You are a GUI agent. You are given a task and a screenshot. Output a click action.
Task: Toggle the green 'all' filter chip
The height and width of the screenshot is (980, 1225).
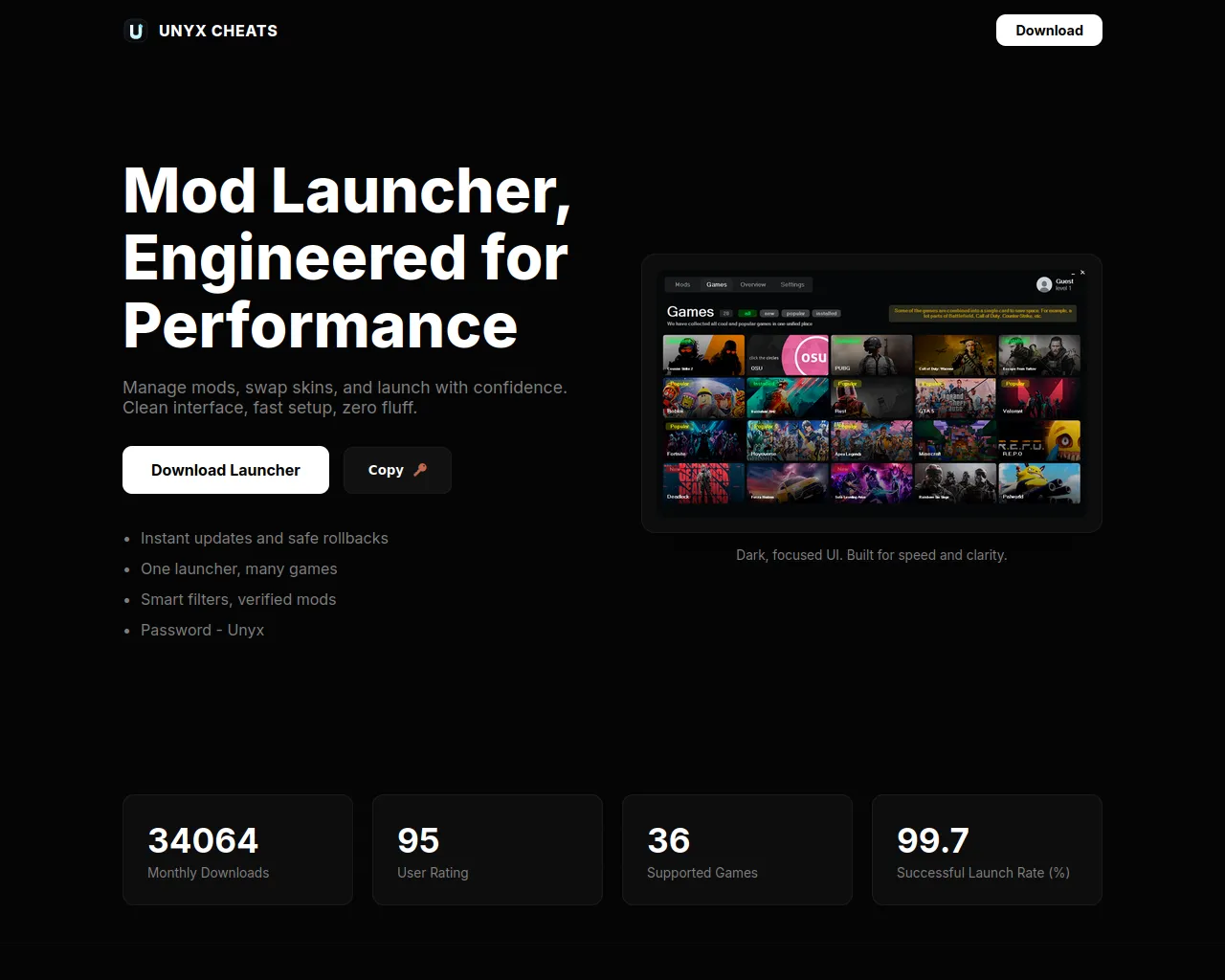tap(747, 313)
